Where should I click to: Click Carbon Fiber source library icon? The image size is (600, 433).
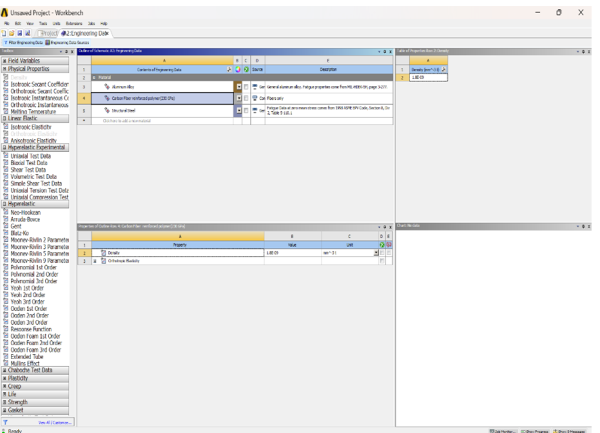coord(255,98)
